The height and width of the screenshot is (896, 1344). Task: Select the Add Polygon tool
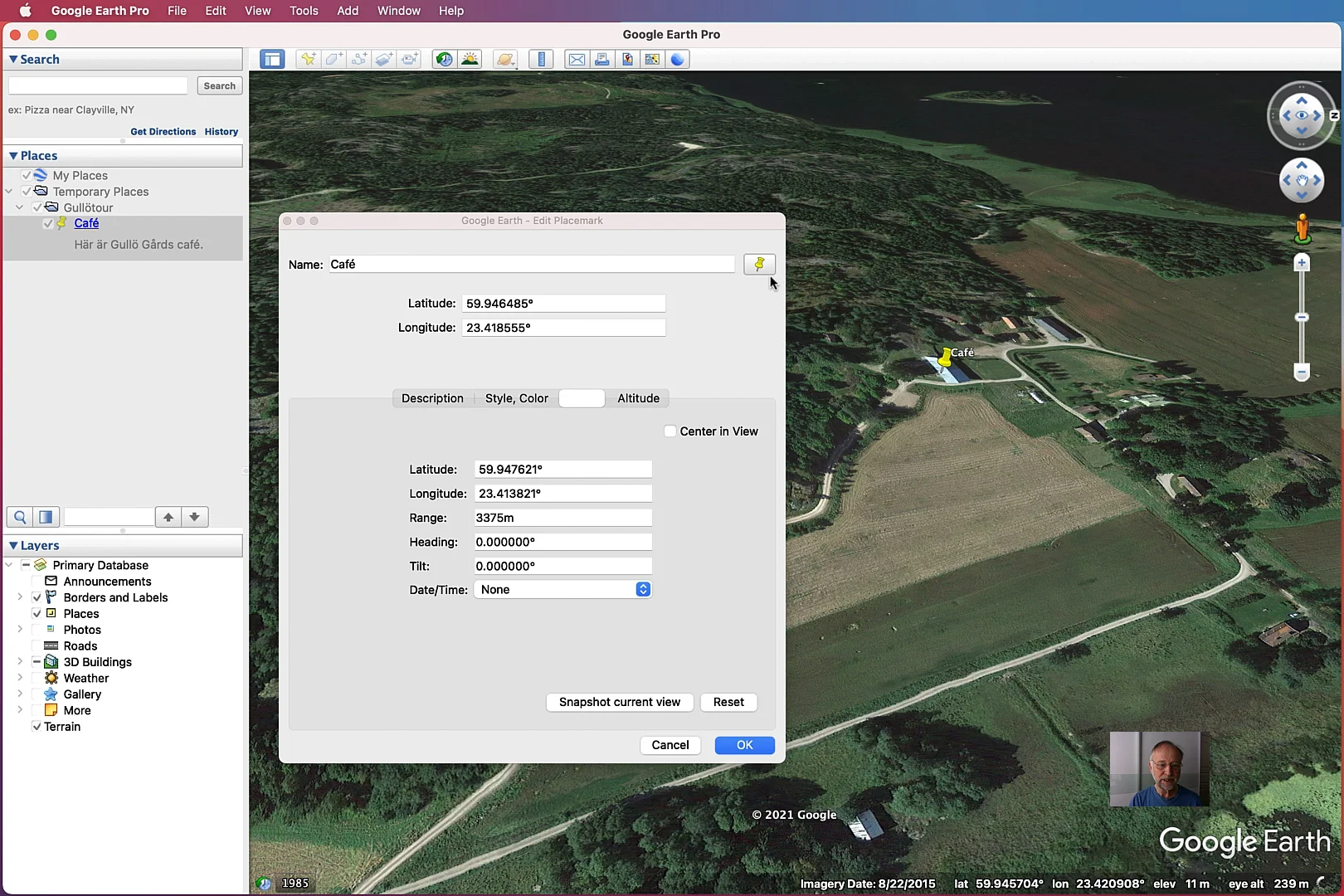(334, 59)
